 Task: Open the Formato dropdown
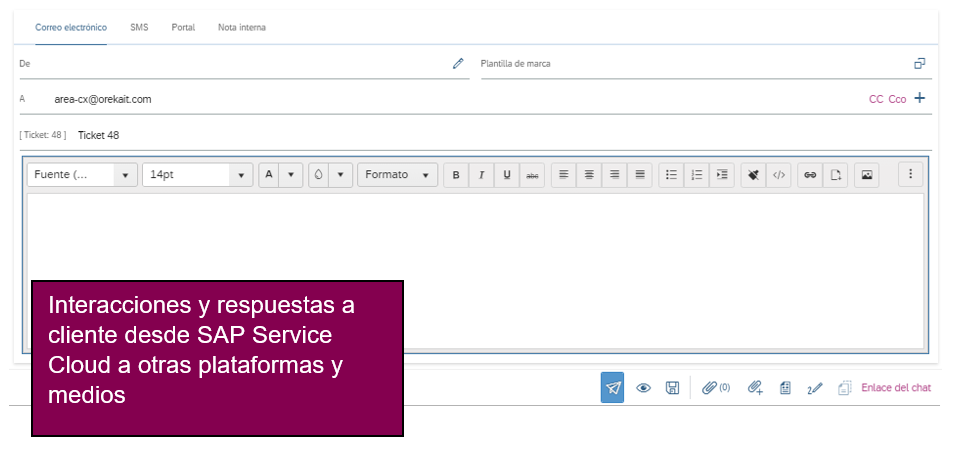pyautogui.click(x=397, y=175)
